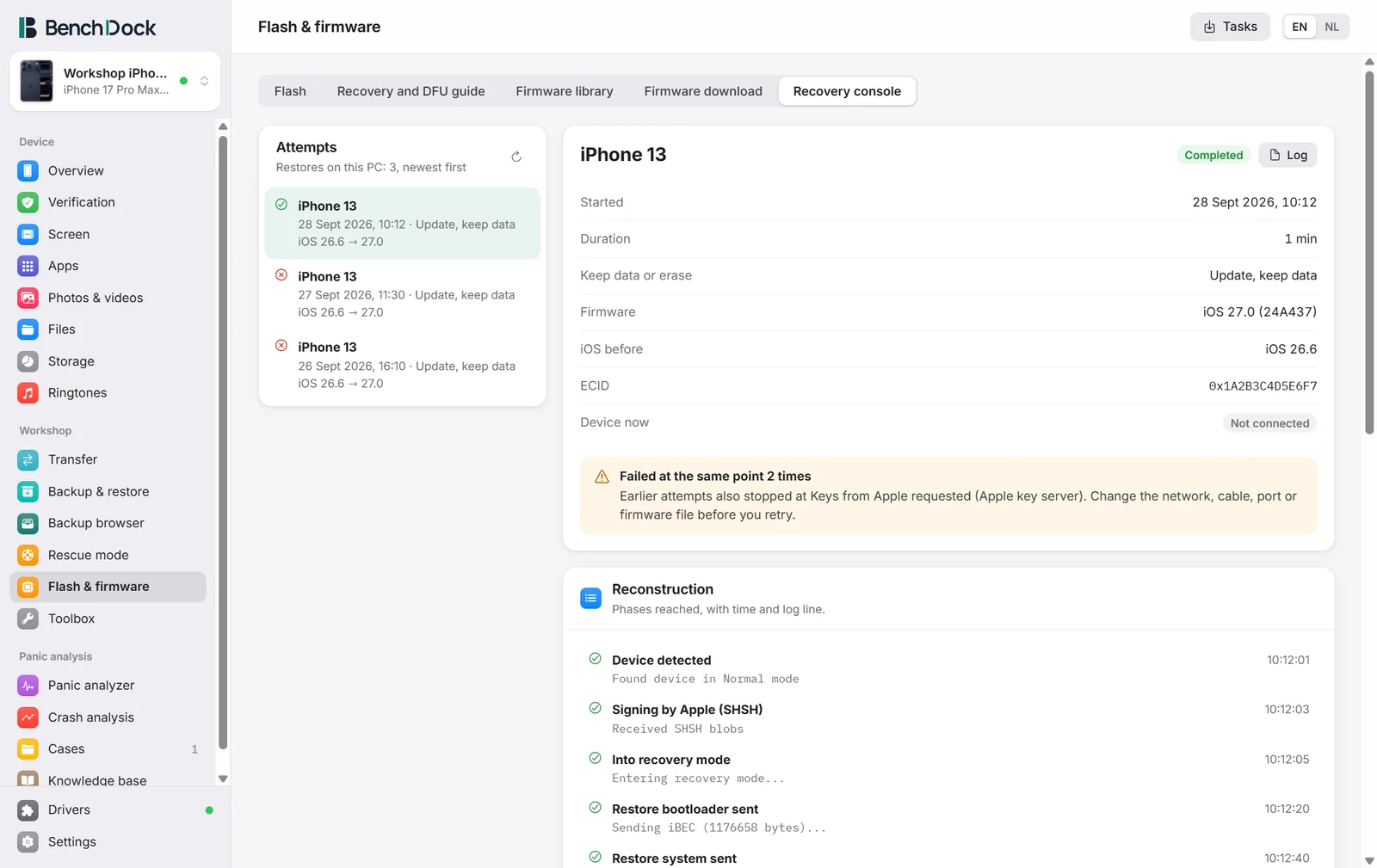Click the Flash & firmware sidebar icon

[28, 587]
